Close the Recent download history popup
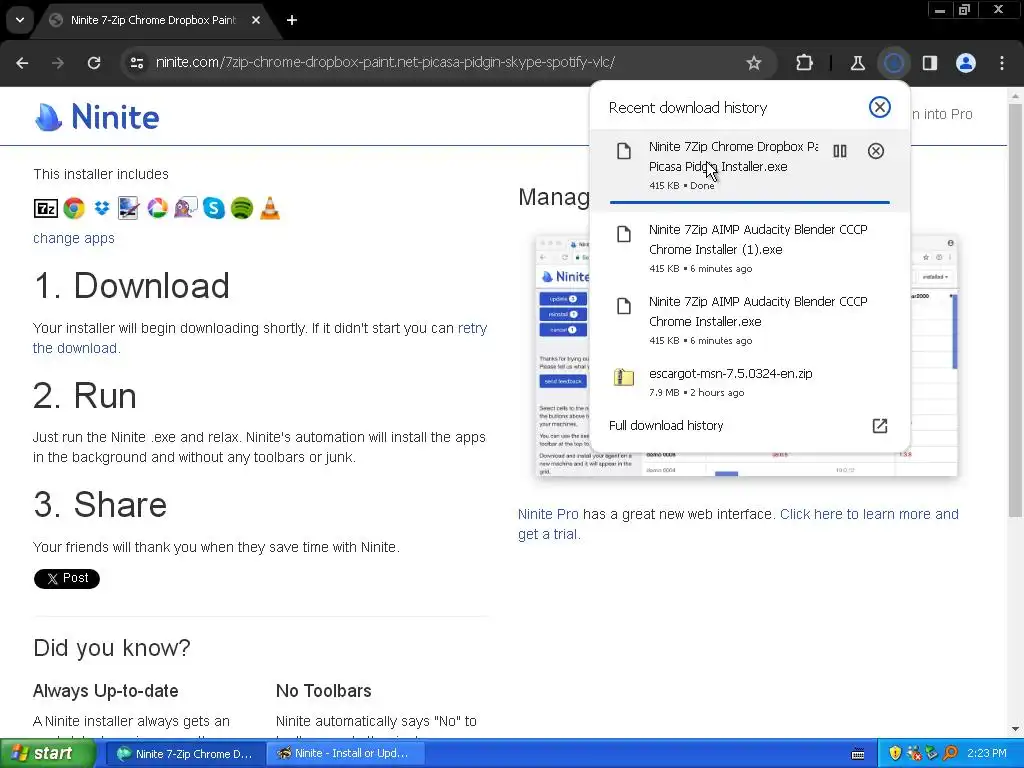The height and width of the screenshot is (768, 1024). coord(880,107)
